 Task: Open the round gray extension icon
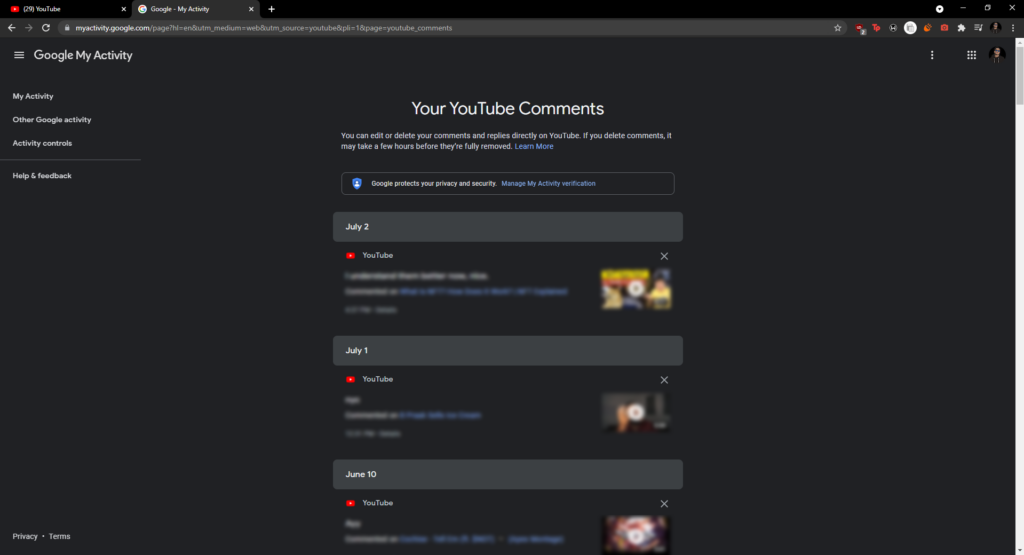pyautogui.click(x=893, y=28)
